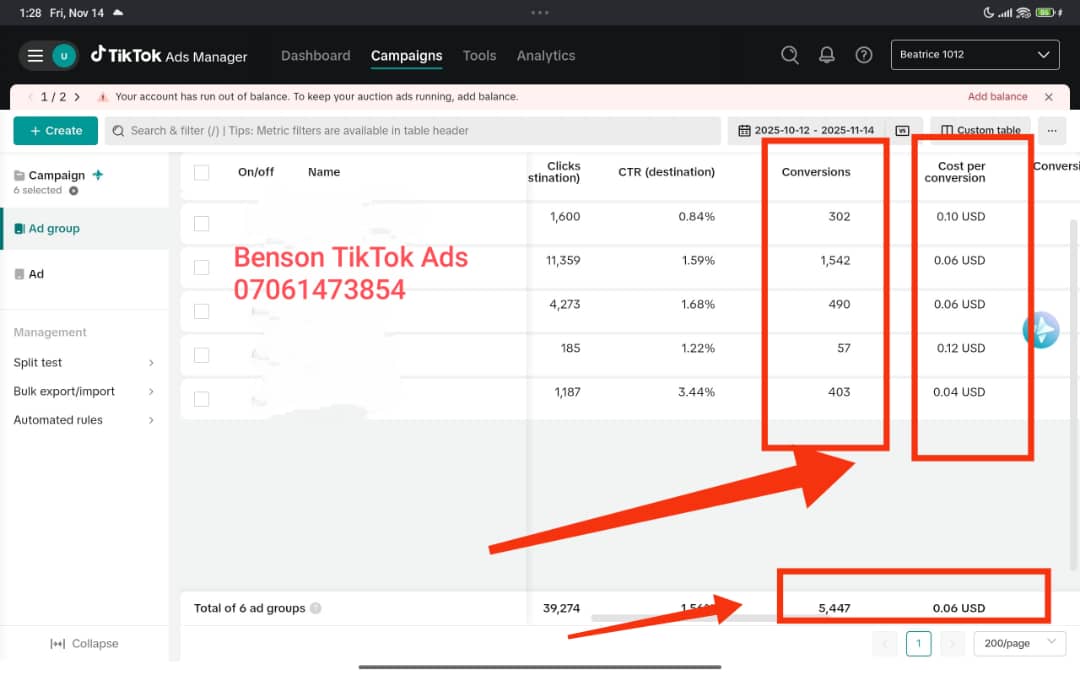Open the help question mark icon

pyautogui.click(x=864, y=56)
